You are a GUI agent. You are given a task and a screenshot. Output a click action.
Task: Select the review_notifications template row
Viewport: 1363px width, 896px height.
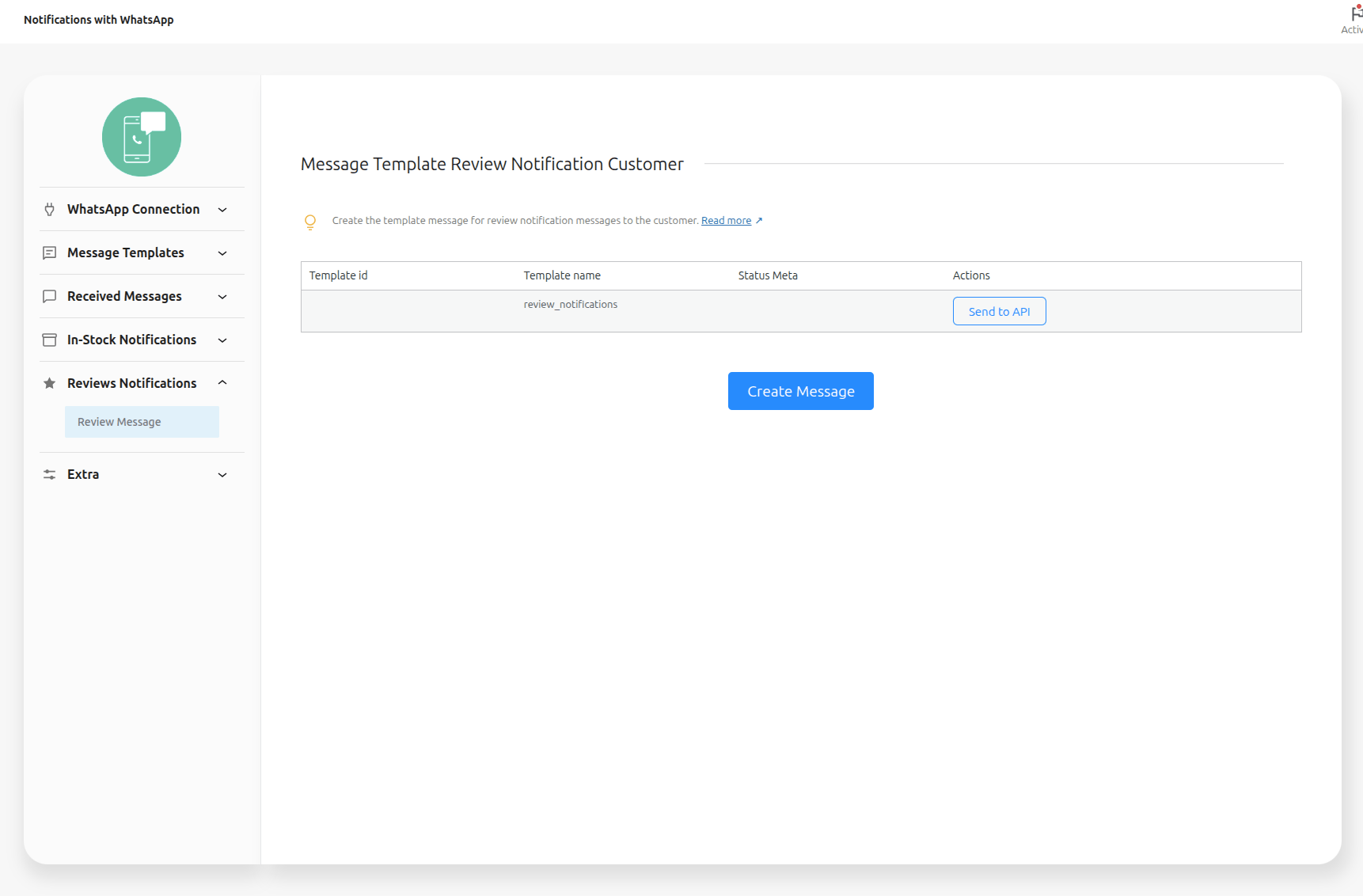click(570, 305)
